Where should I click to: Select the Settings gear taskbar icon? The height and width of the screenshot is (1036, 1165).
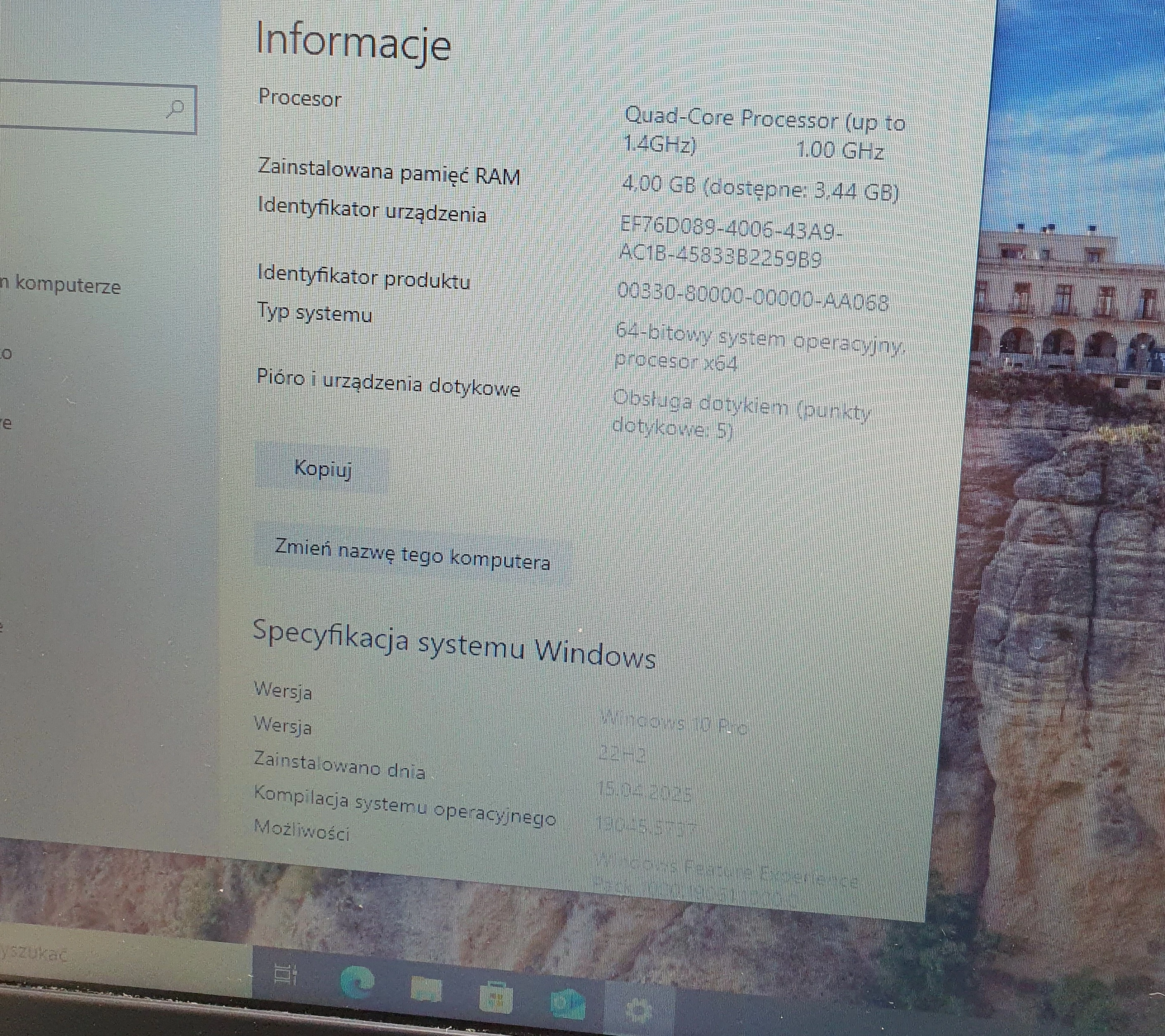point(638,1011)
